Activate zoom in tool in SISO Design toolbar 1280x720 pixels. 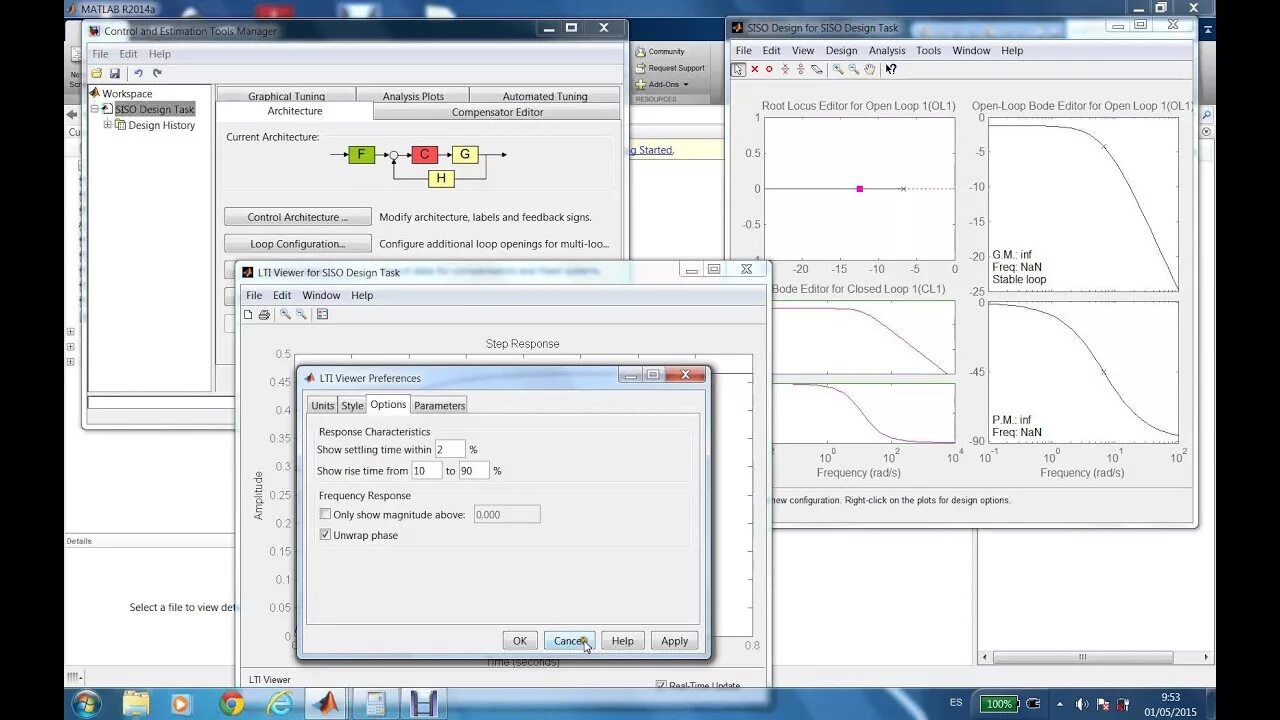coord(838,69)
